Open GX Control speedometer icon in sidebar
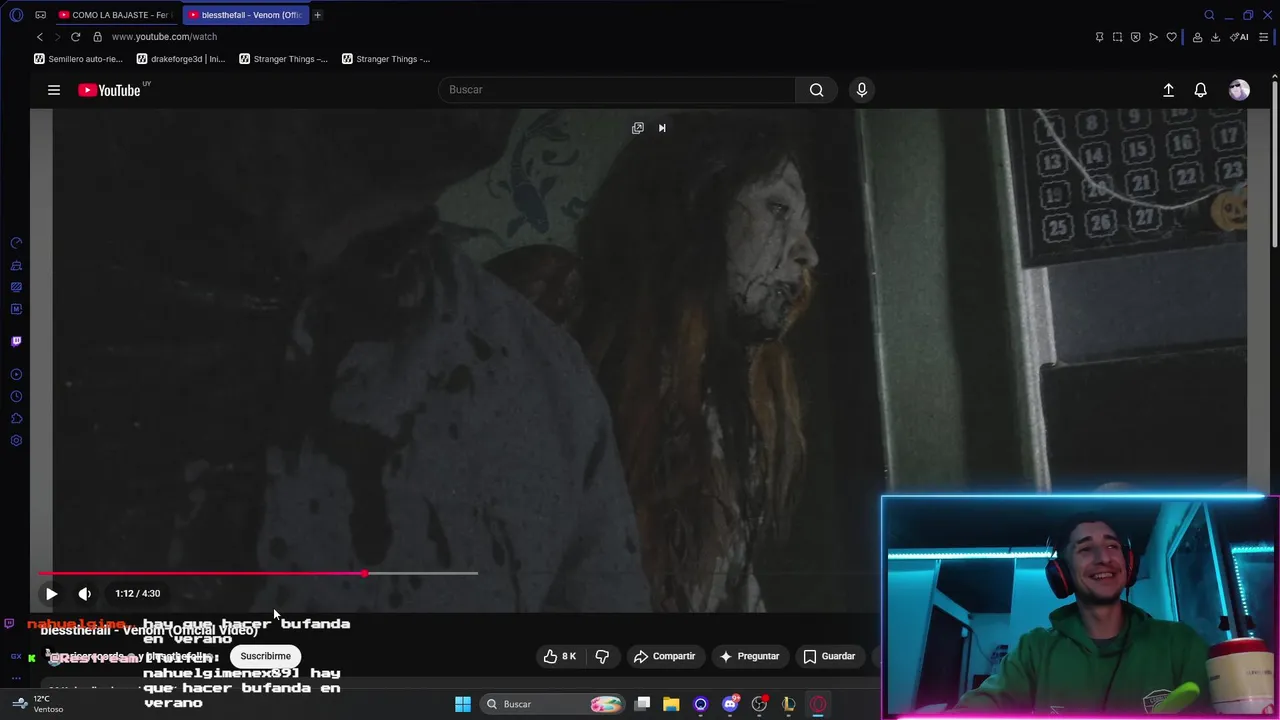The width and height of the screenshot is (1280, 720). [x=16, y=243]
